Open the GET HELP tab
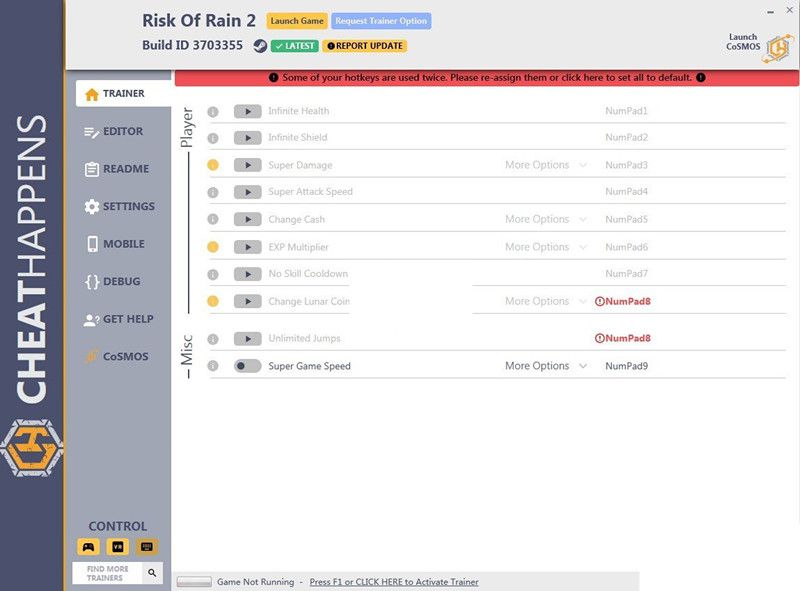800x591 pixels. (x=118, y=319)
